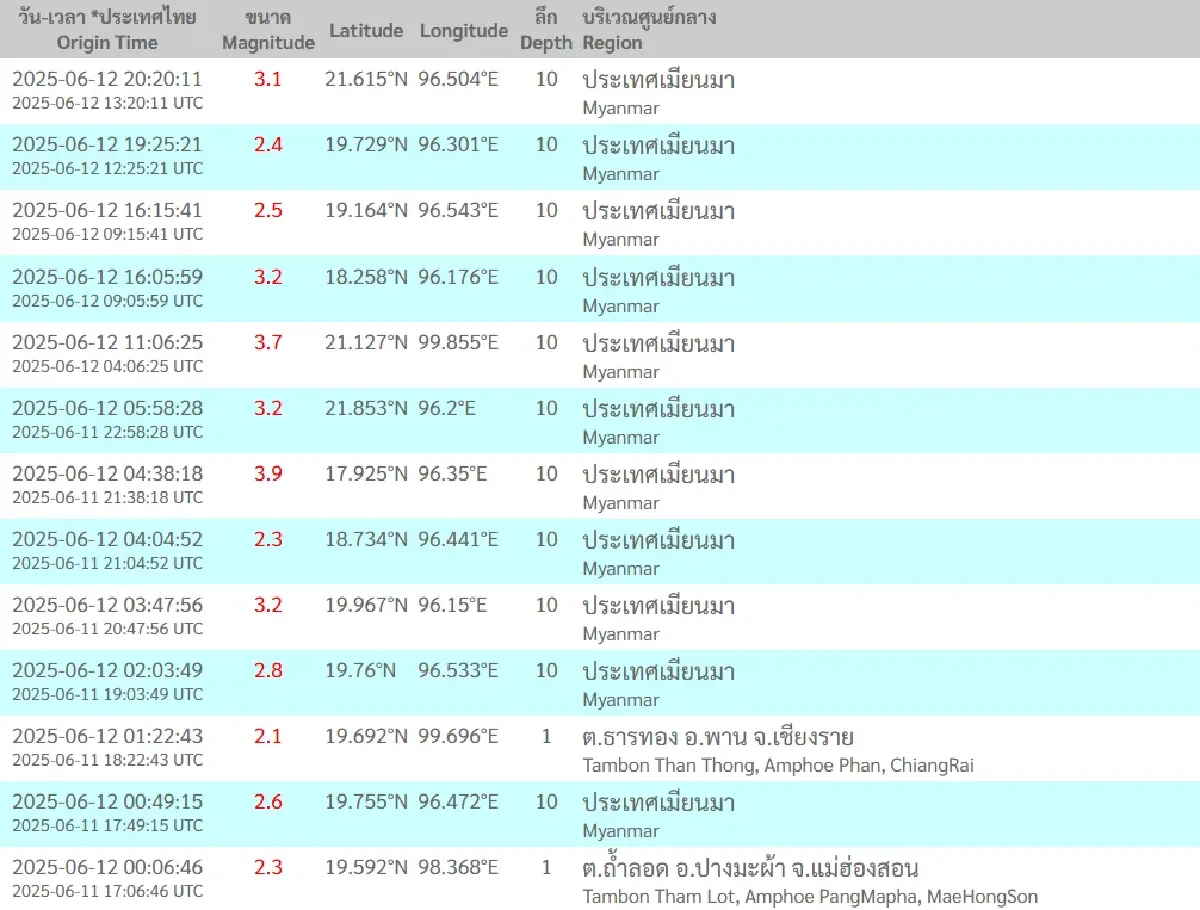
Task: Click latitude 19.592°N
Action: click(x=366, y=868)
